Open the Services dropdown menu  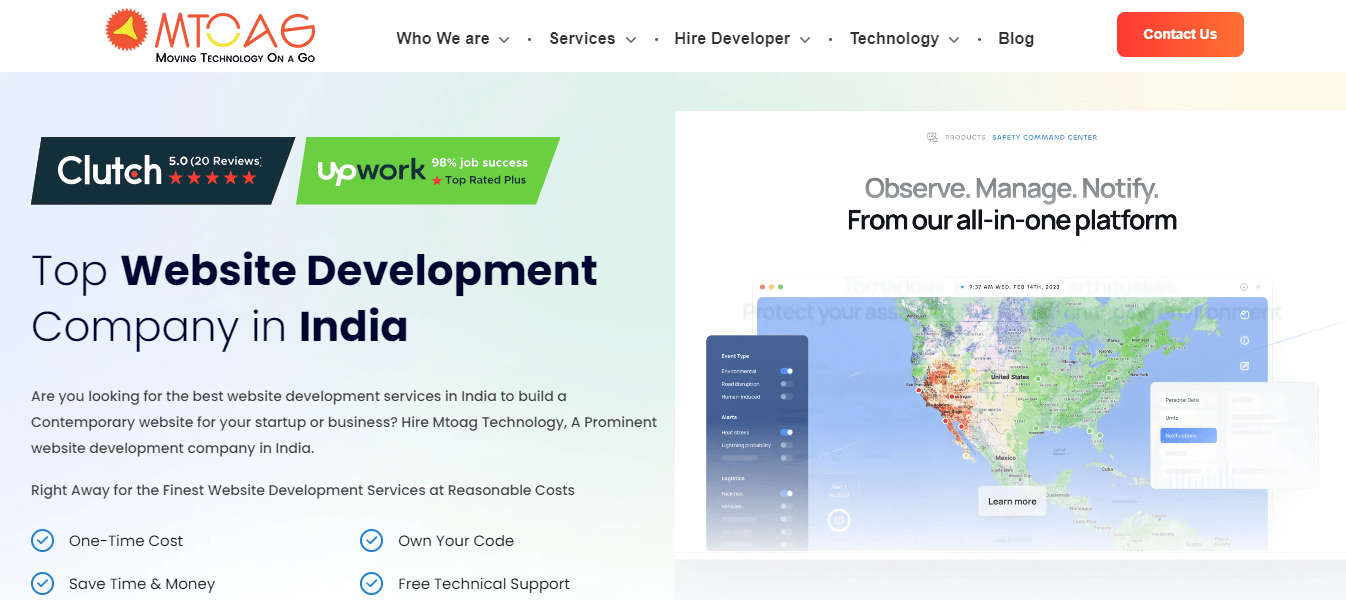592,39
